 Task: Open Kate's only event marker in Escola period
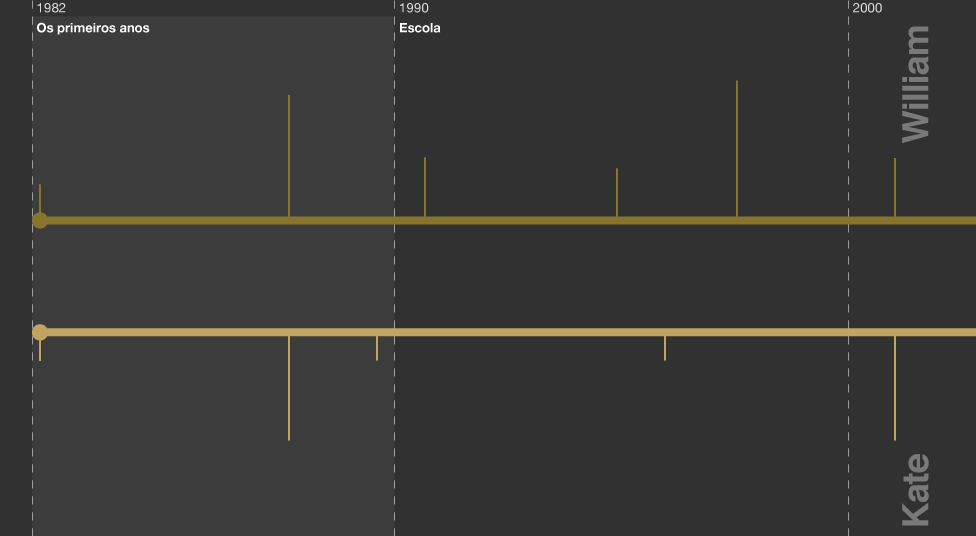click(665, 348)
